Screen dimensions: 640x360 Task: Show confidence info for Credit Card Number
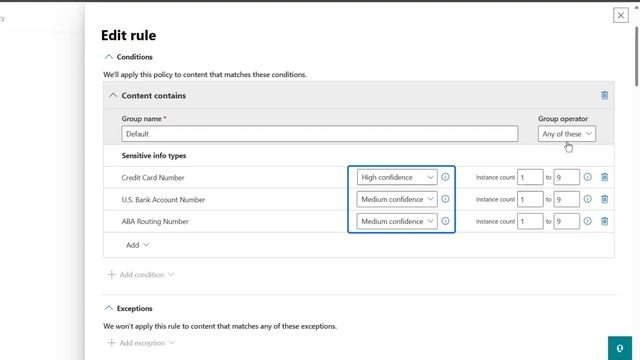point(445,177)
